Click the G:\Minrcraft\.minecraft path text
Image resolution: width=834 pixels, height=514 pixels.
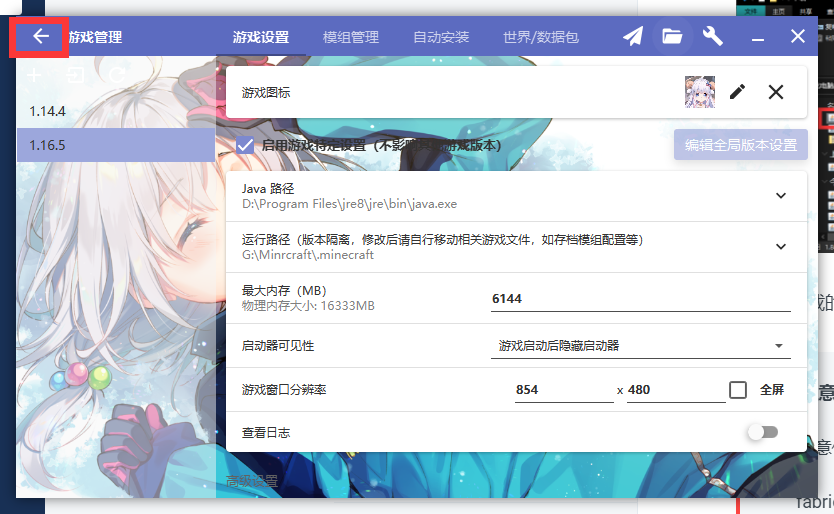(x=307, y=255)
